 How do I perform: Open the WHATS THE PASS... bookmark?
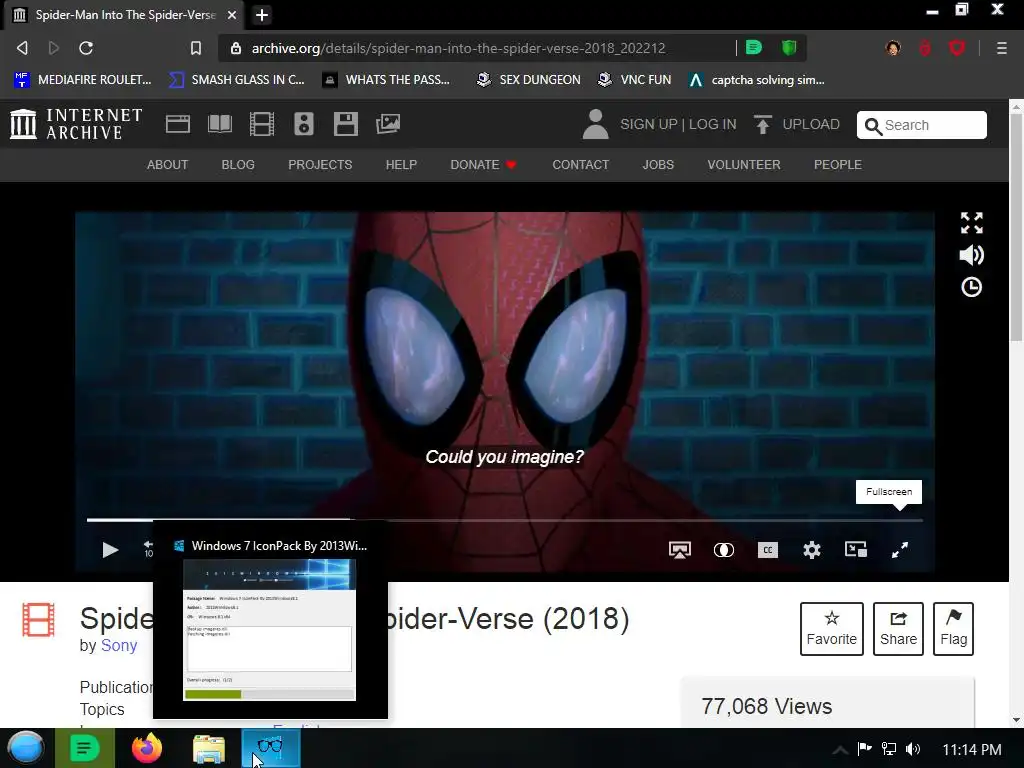(x=386, y=80)
